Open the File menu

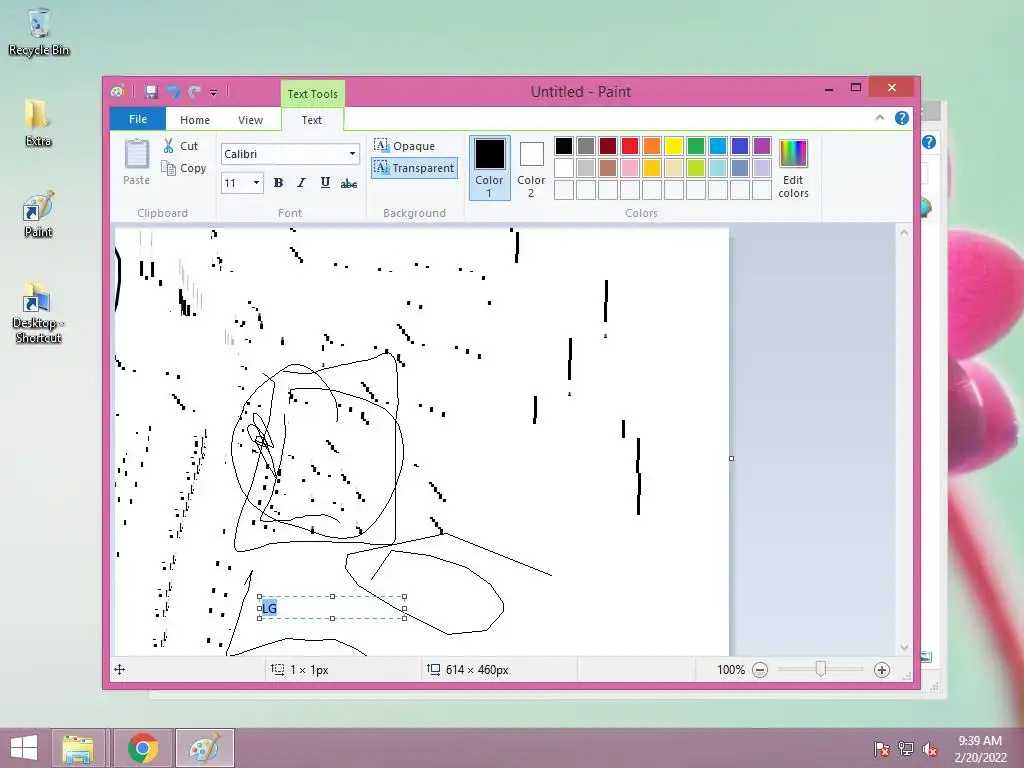pos(138,120)
